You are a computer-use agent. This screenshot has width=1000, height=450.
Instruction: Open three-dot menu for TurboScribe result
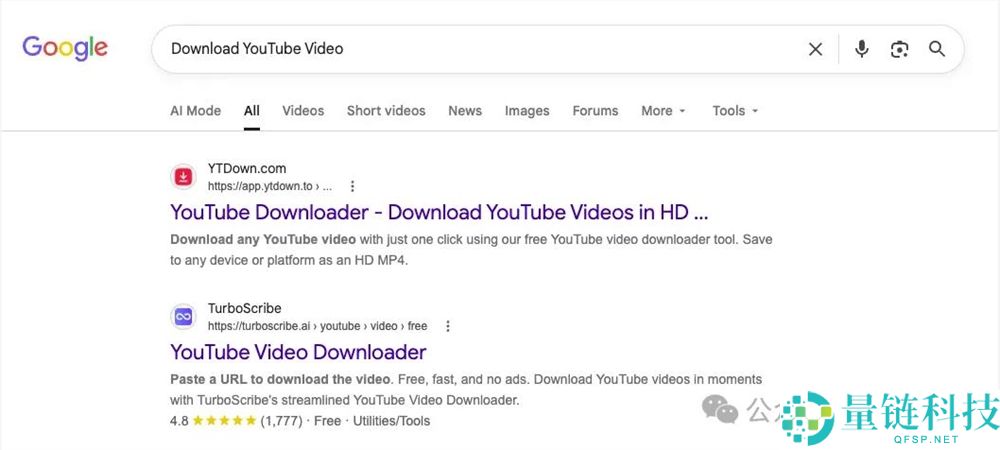point(448,326)
